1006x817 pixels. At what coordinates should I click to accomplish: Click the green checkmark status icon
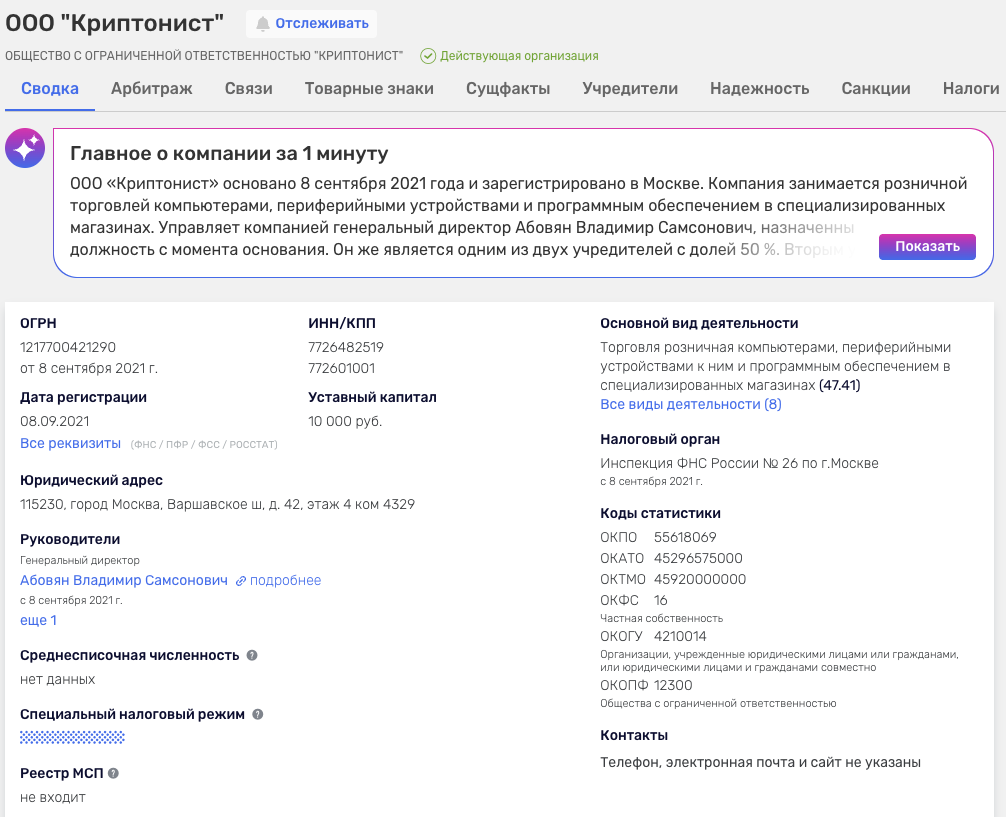pos(428,56)
